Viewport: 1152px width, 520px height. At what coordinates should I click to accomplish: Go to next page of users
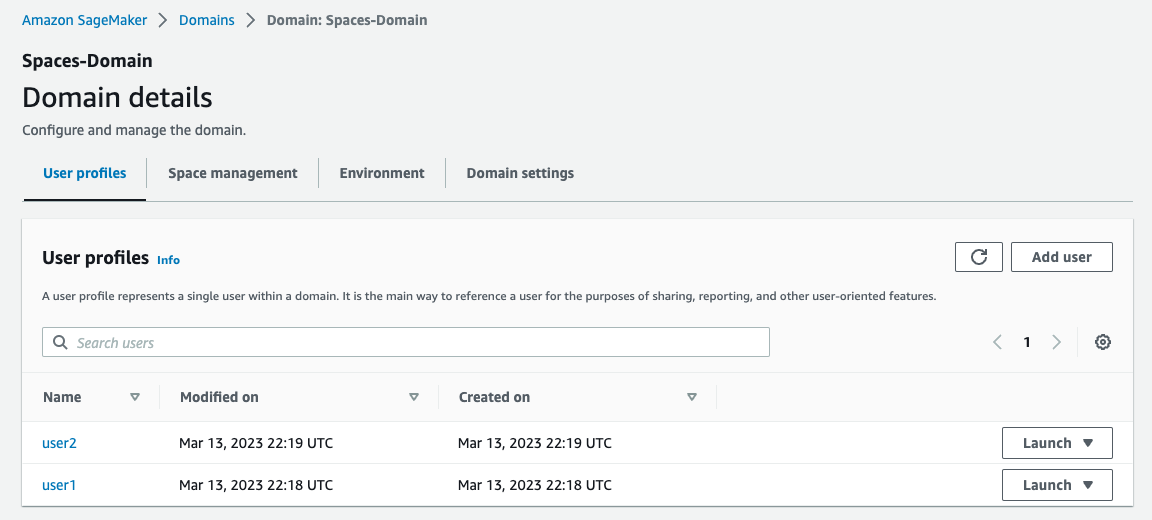pos(1056,342)
